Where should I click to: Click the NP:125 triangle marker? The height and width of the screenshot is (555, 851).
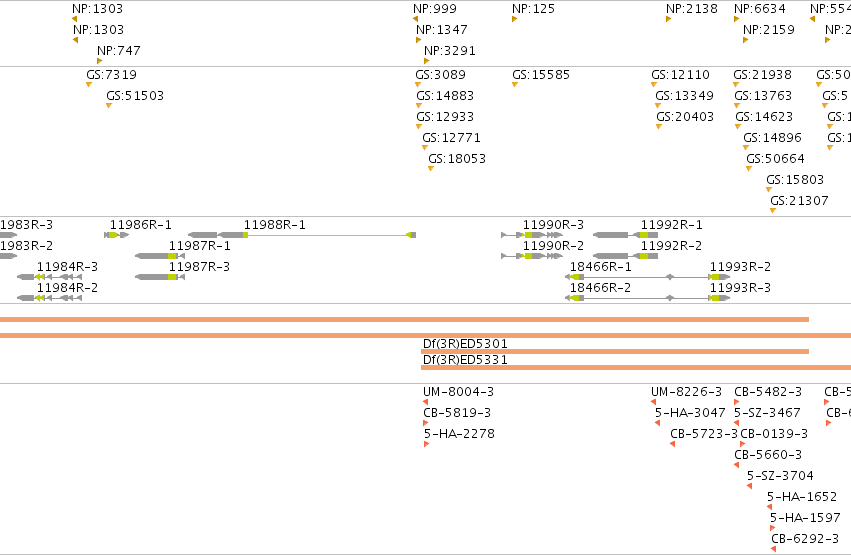tap(514, 20)
